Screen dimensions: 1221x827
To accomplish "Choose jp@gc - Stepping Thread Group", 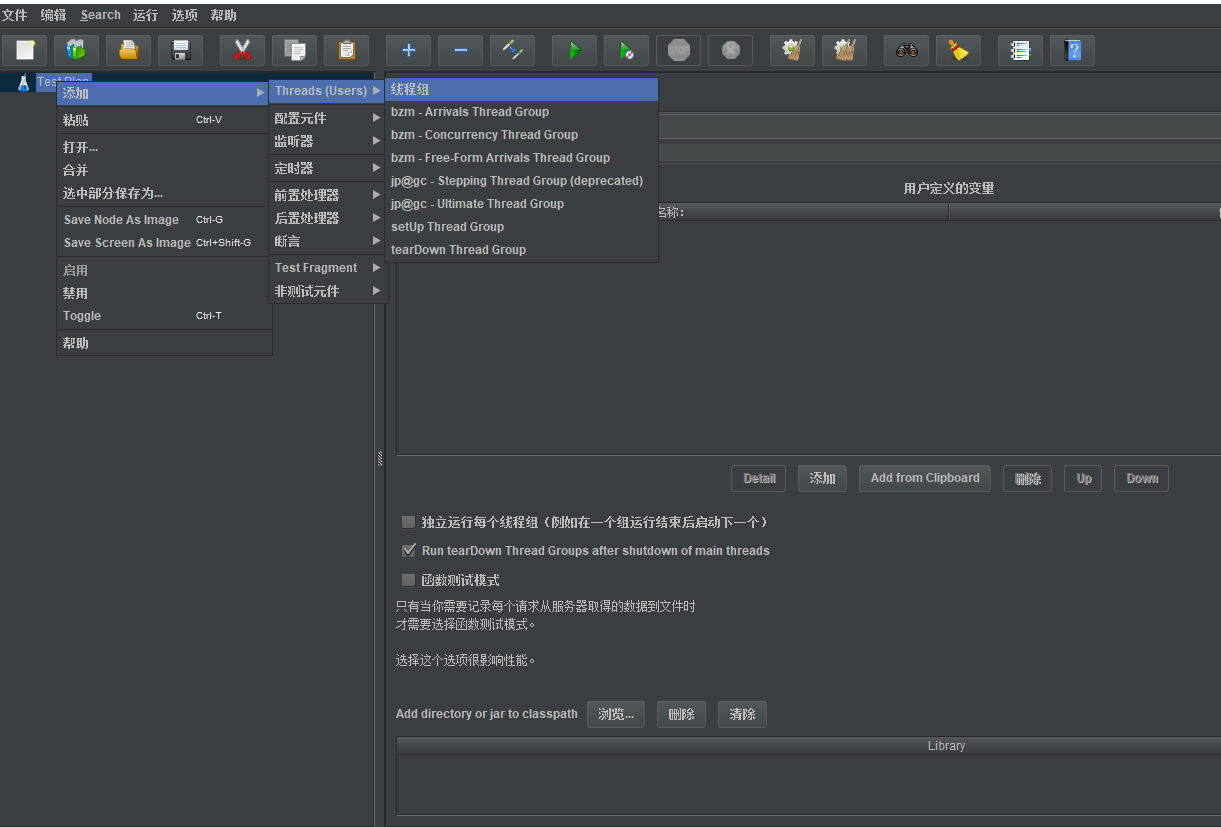I will pyautogui.click(x=521, y=181).
